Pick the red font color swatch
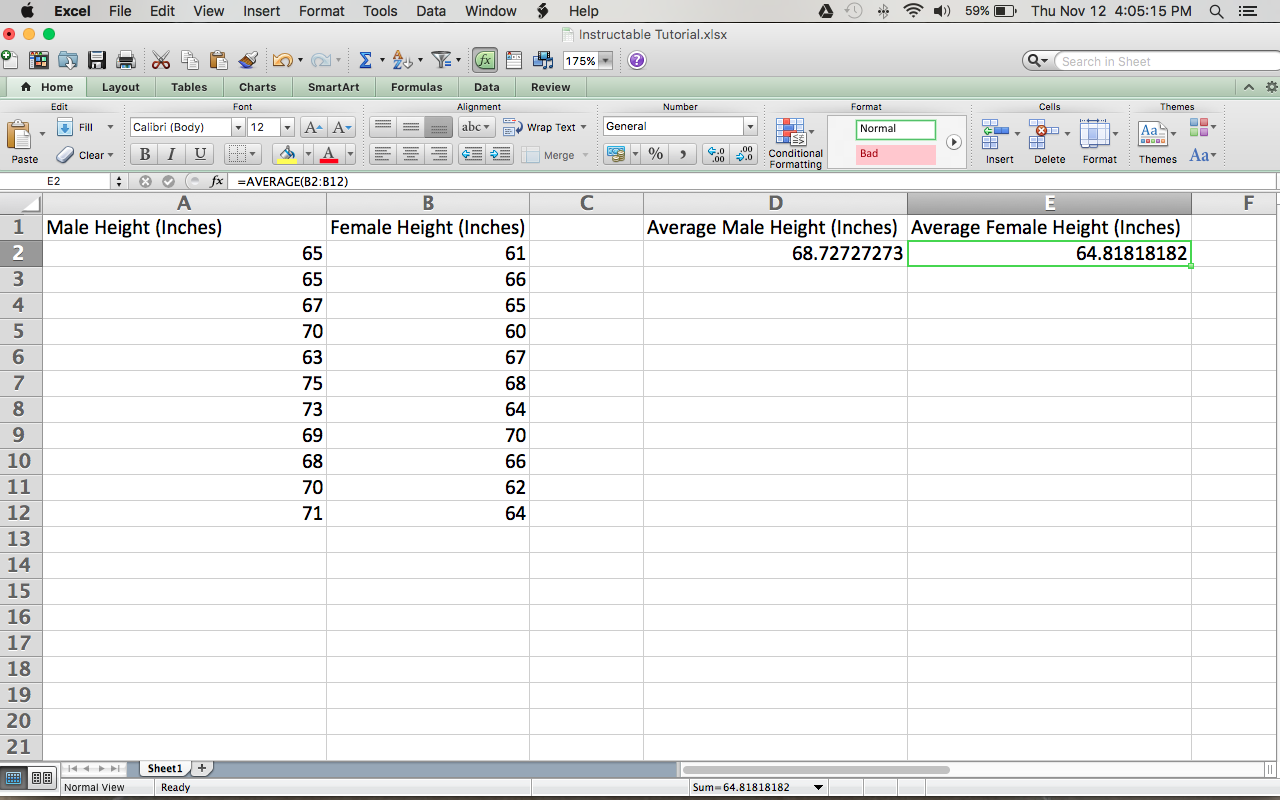The width and height of the screenshot is (1280, 800). point(329,154)
